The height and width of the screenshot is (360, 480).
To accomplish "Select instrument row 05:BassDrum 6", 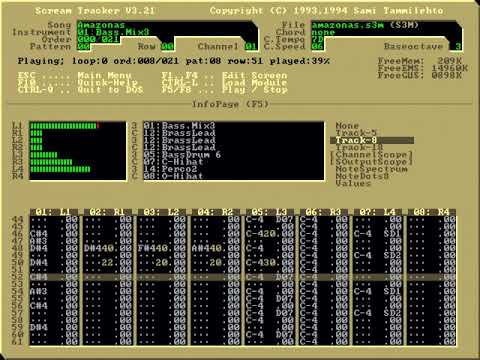I will click(182, 155).
